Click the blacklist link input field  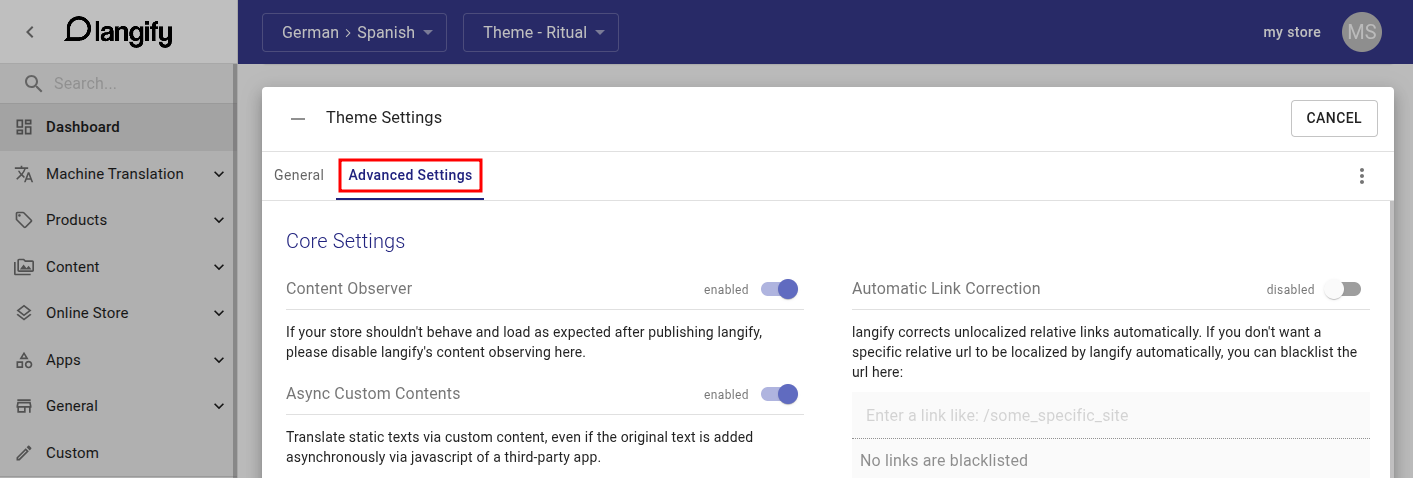1111,415
